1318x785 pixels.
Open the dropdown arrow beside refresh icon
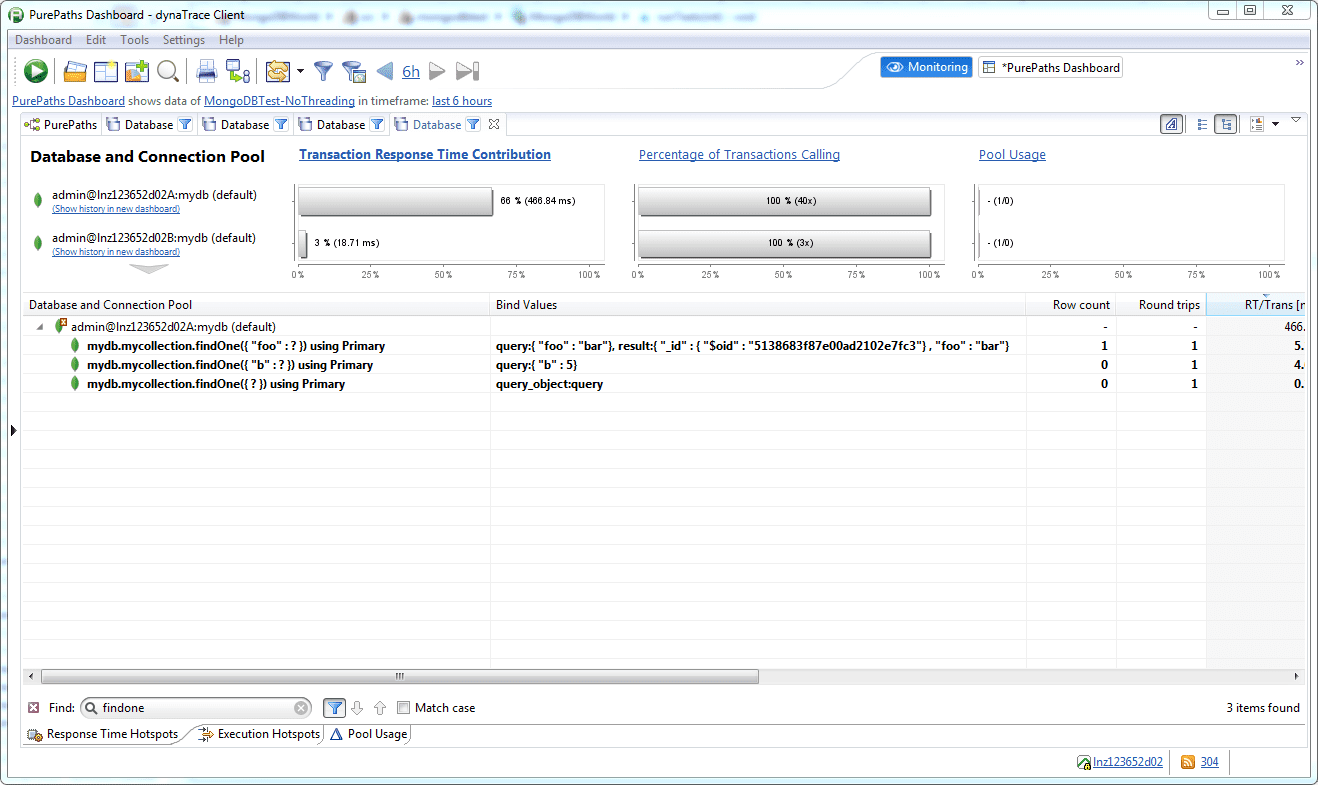pyautogui.click(x=300, y=71)
